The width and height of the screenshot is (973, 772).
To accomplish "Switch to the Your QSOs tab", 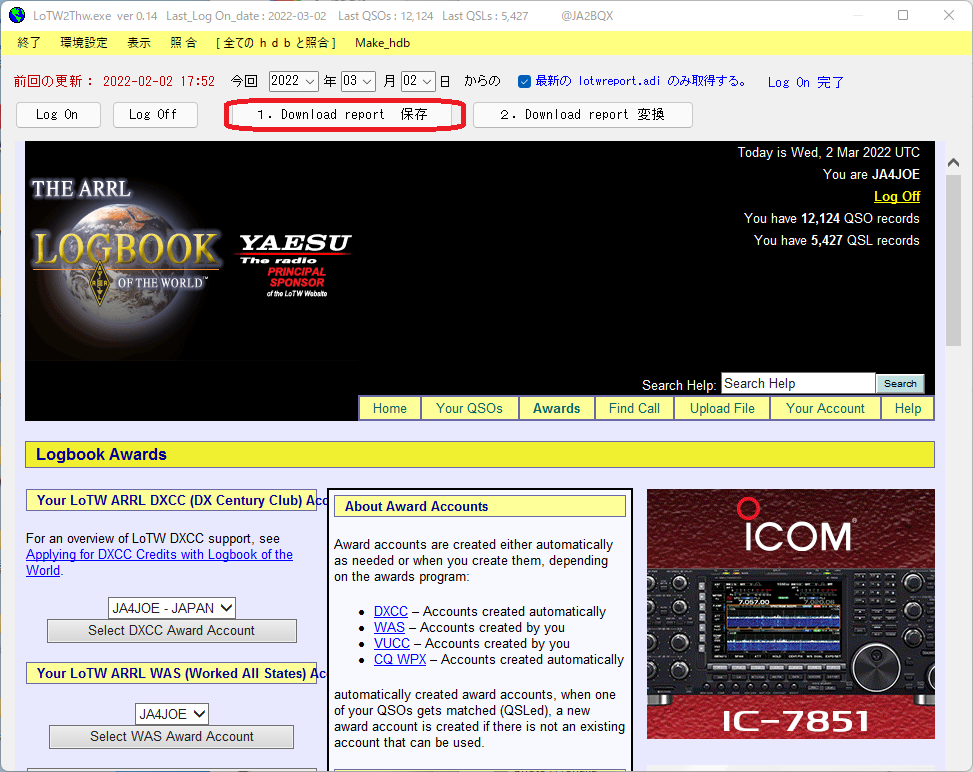I will point(469,408).
